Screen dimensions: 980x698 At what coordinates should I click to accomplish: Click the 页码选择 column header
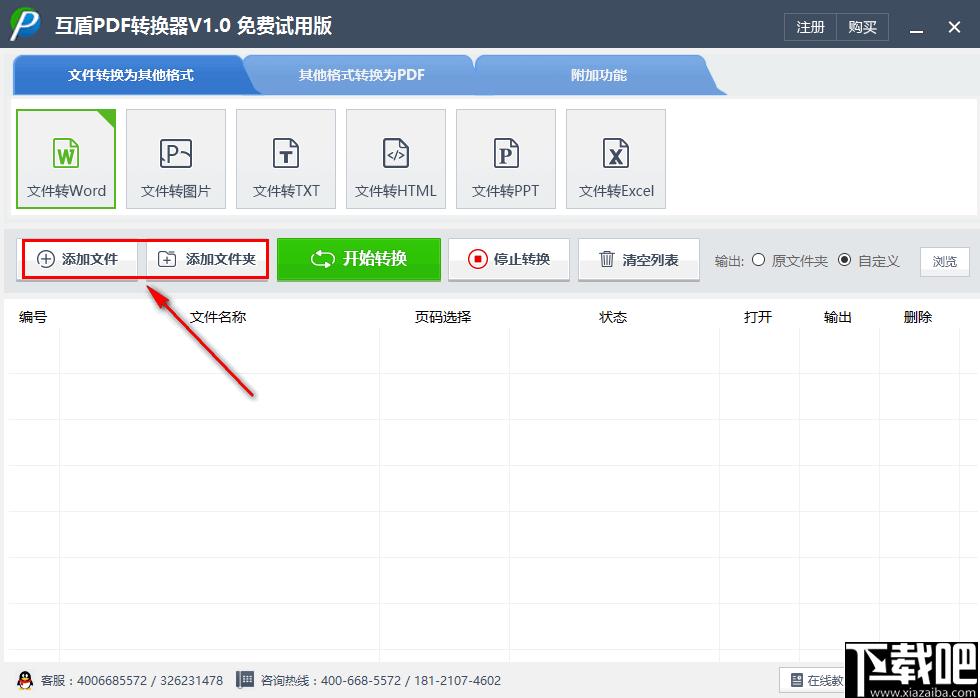pos(443,317)
